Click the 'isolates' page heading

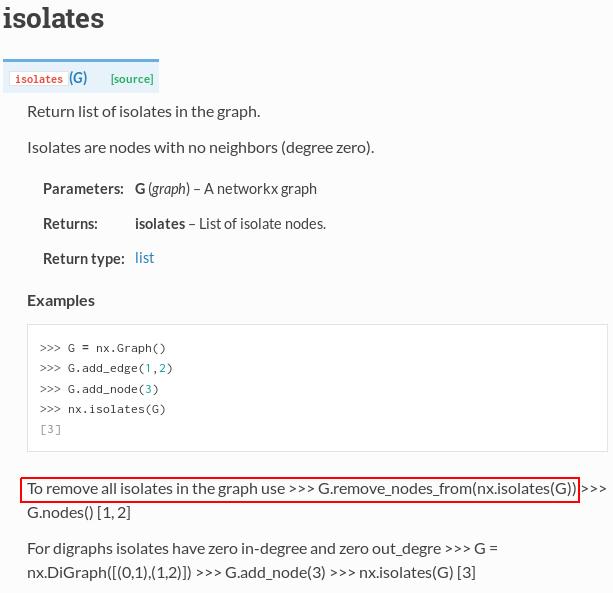click(x=54, y=19)
